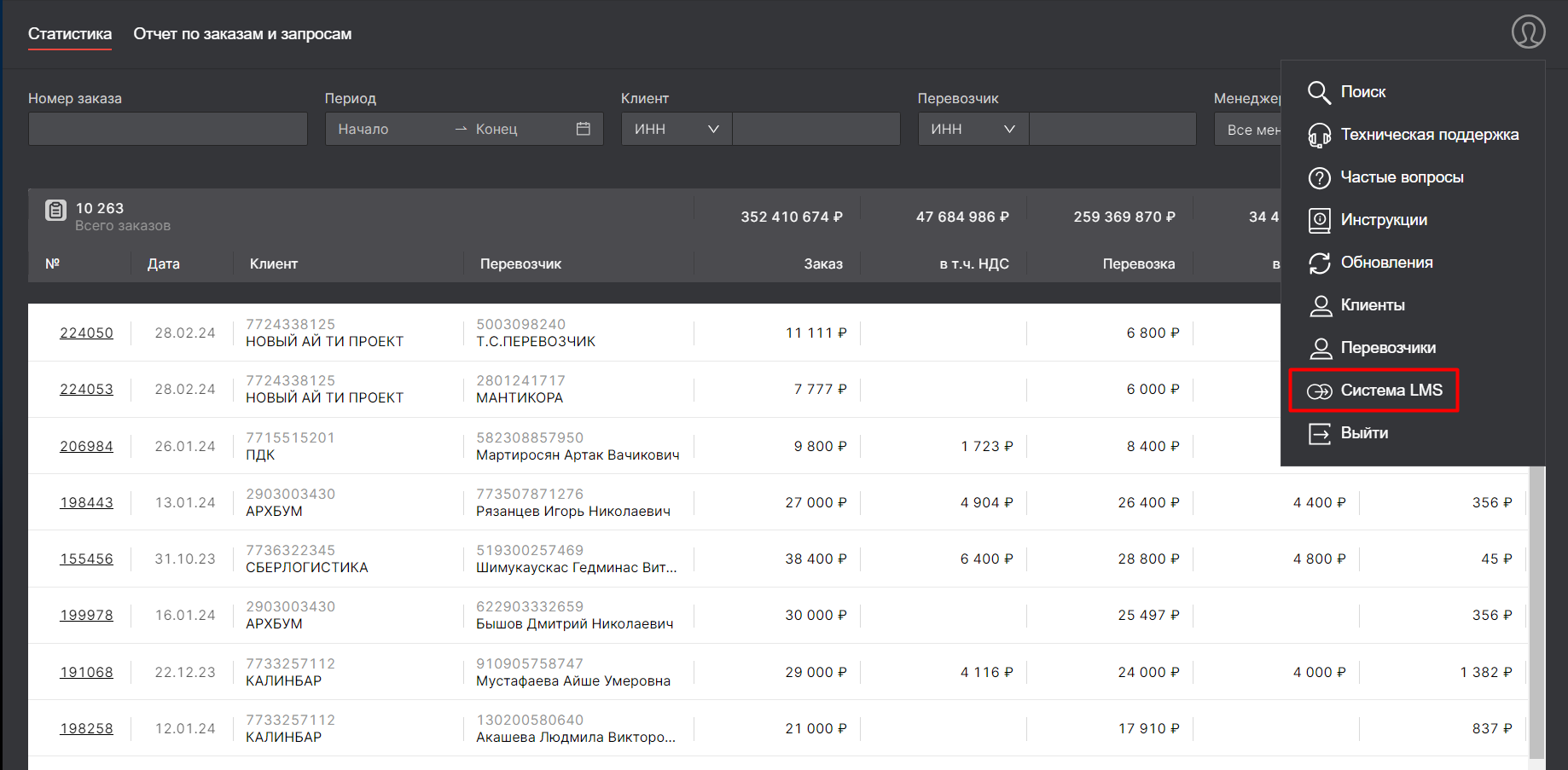Screen dimensions: 1568x770
Task: Click client ПДК in order 206984
Action: coord(260,454)
